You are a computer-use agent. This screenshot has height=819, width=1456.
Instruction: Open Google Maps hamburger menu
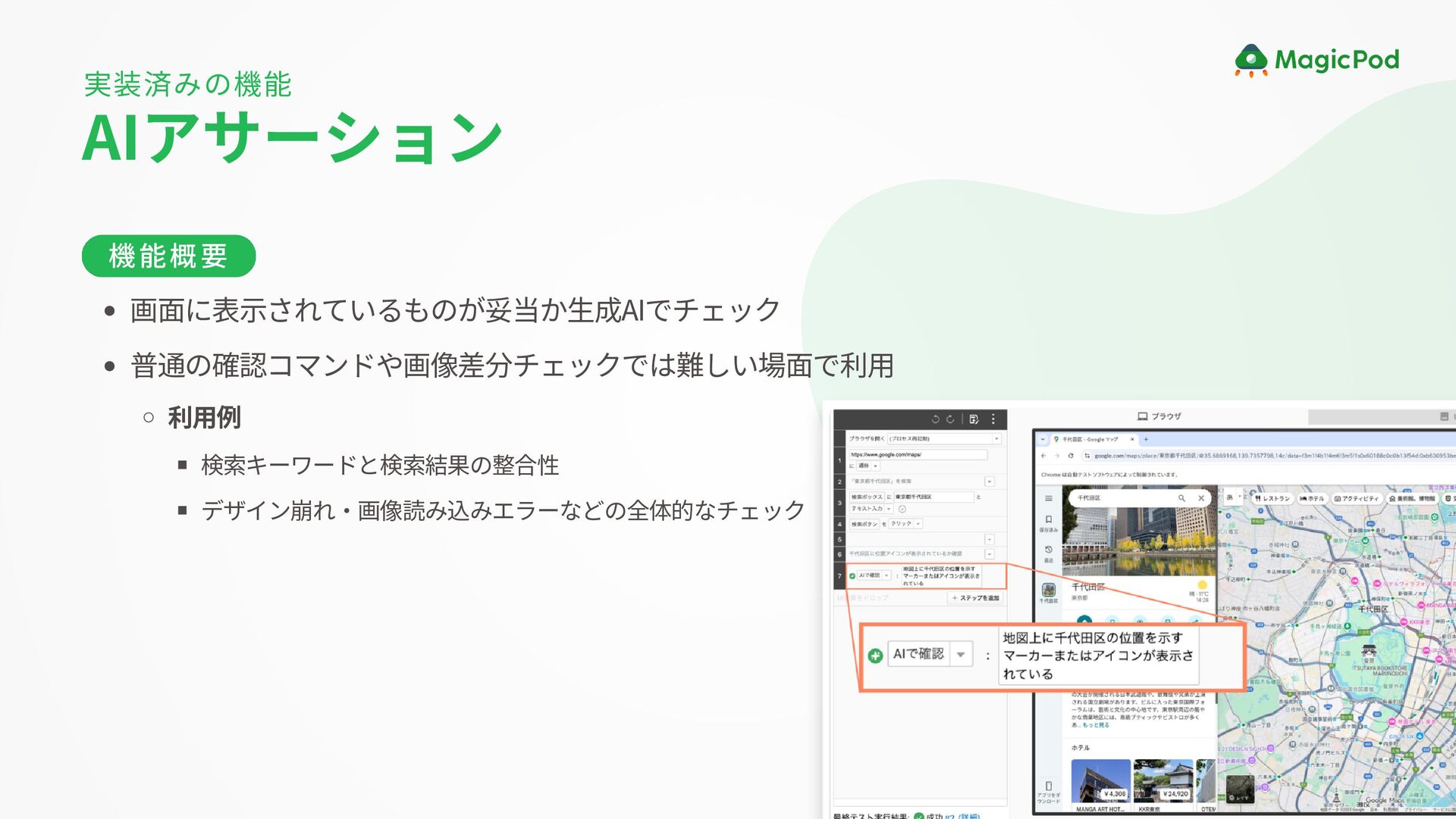pyautogui.click(x=1049, y=498)
